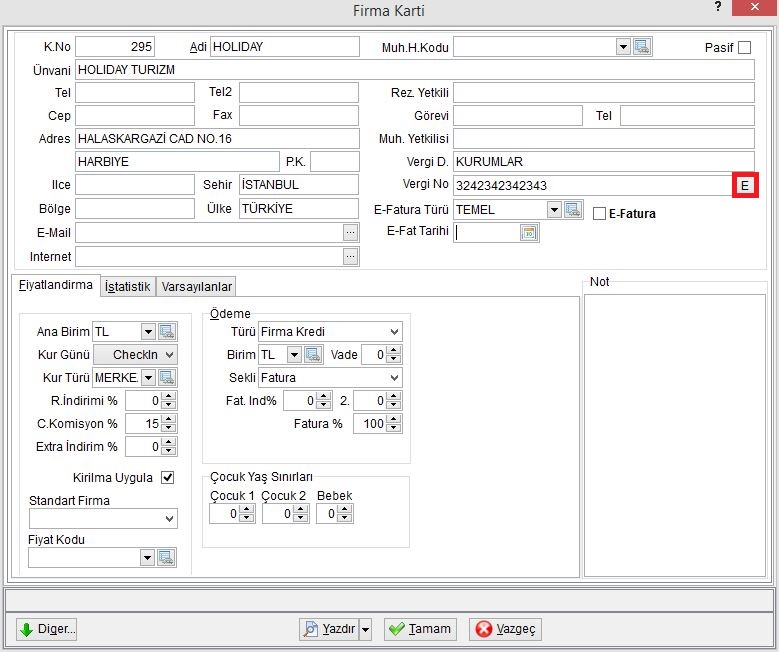Expand the Ödeme Birim TL dropdown
The width and height of the screenshot is (779, 652).
pos(294,354)
